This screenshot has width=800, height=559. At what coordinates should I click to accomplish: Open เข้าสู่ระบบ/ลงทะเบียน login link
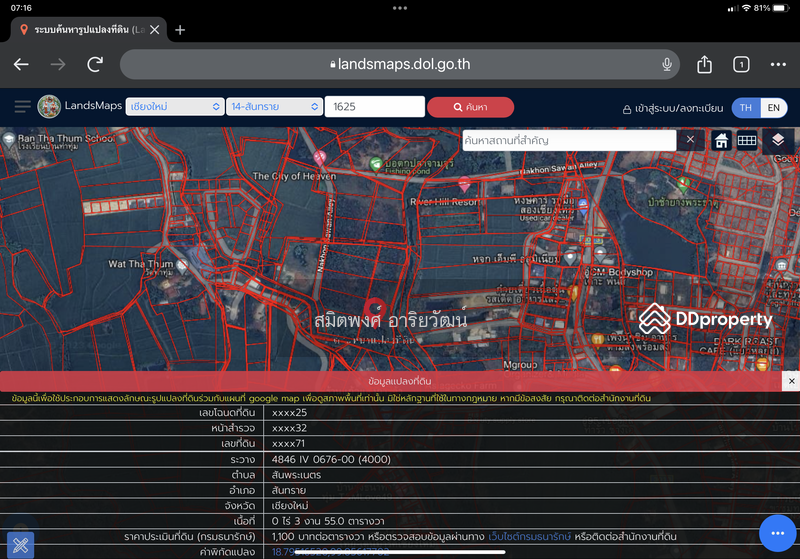(x=673, y=108)
